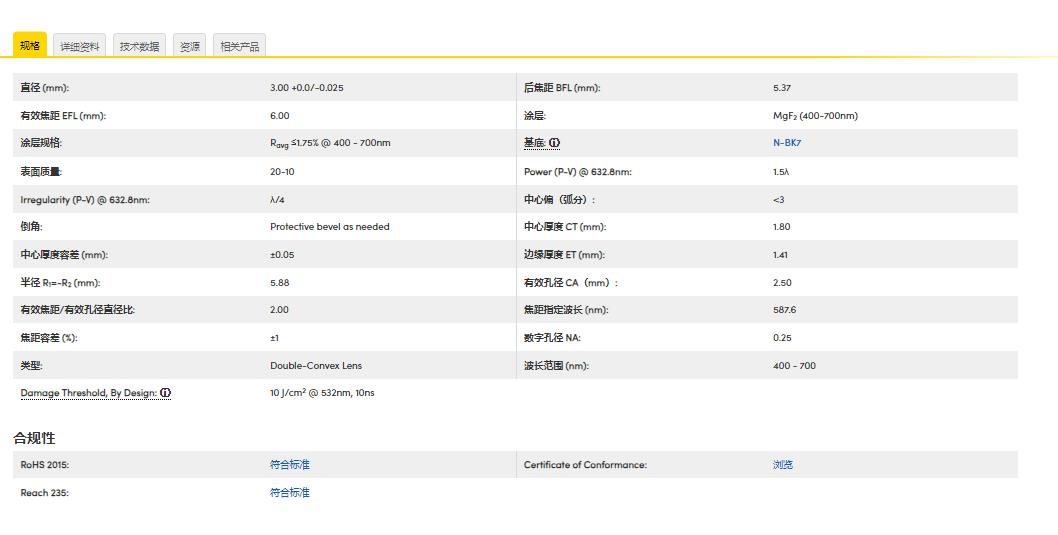The image size is (1058, 535).
Task: Click the info icon beside Damage Threshold
Action: coord(165,393)
